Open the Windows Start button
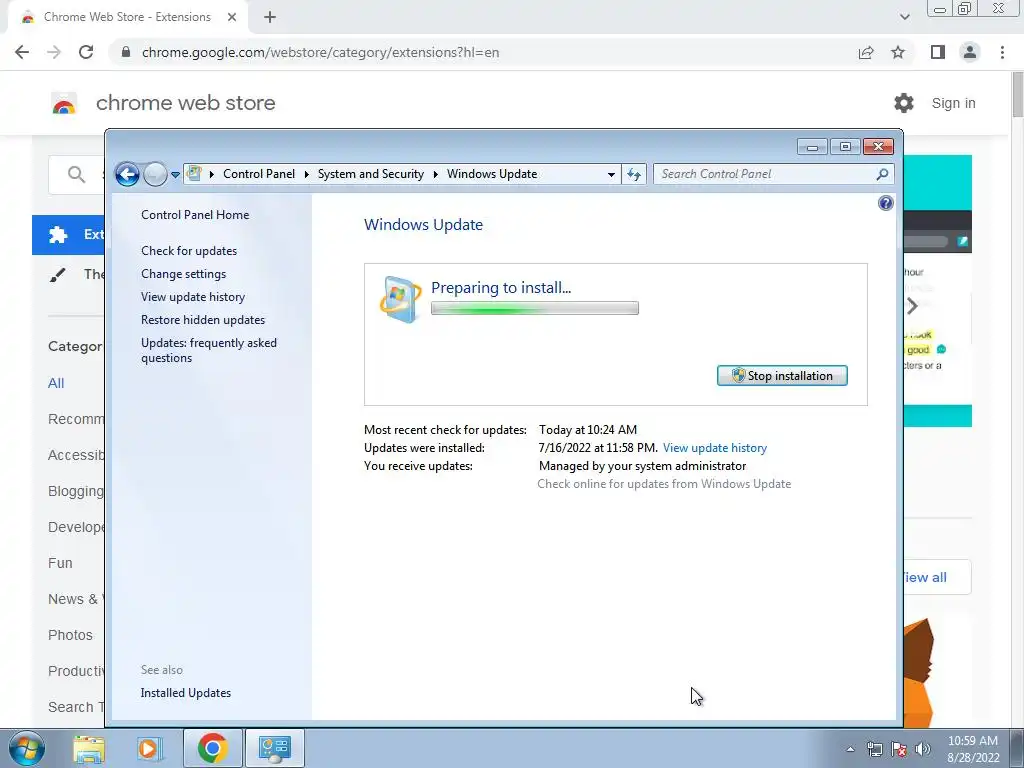The image size is (1024, 768). point(26,748)
